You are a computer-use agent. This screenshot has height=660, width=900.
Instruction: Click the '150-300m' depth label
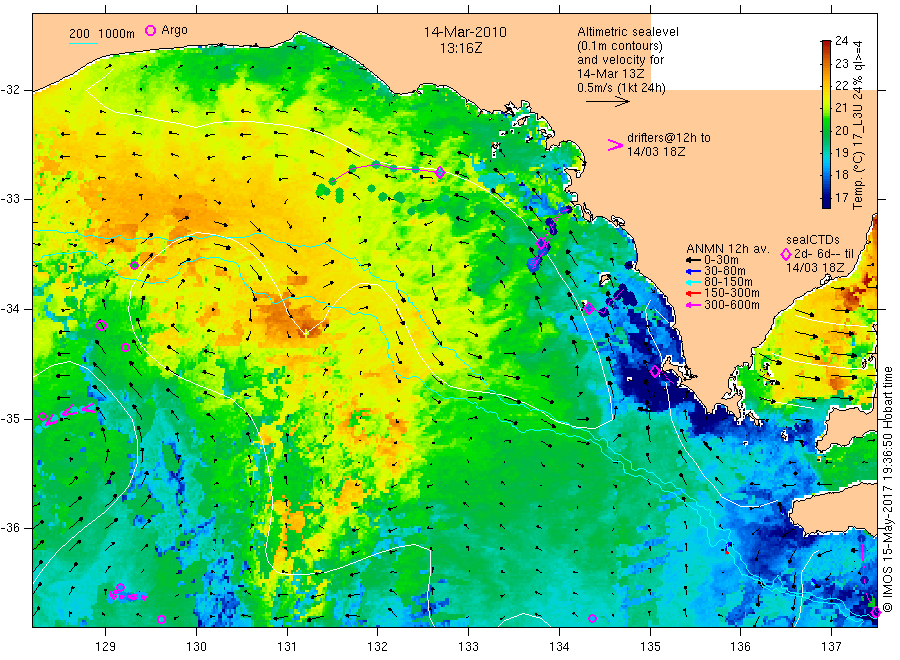point(731,293)
